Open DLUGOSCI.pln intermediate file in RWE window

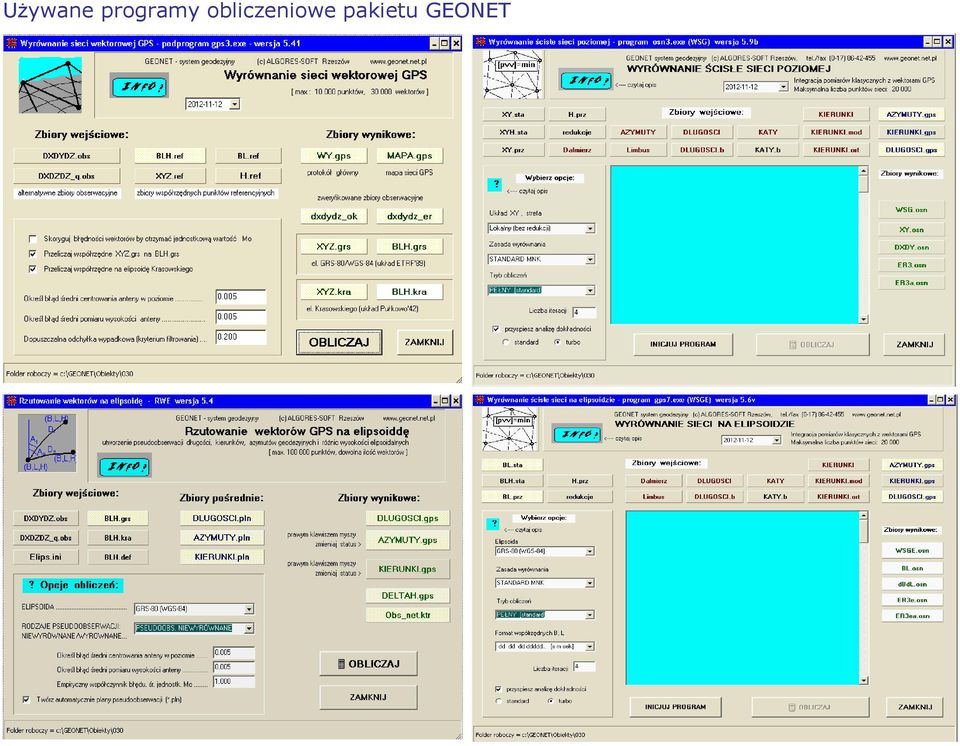coord(222,518)
